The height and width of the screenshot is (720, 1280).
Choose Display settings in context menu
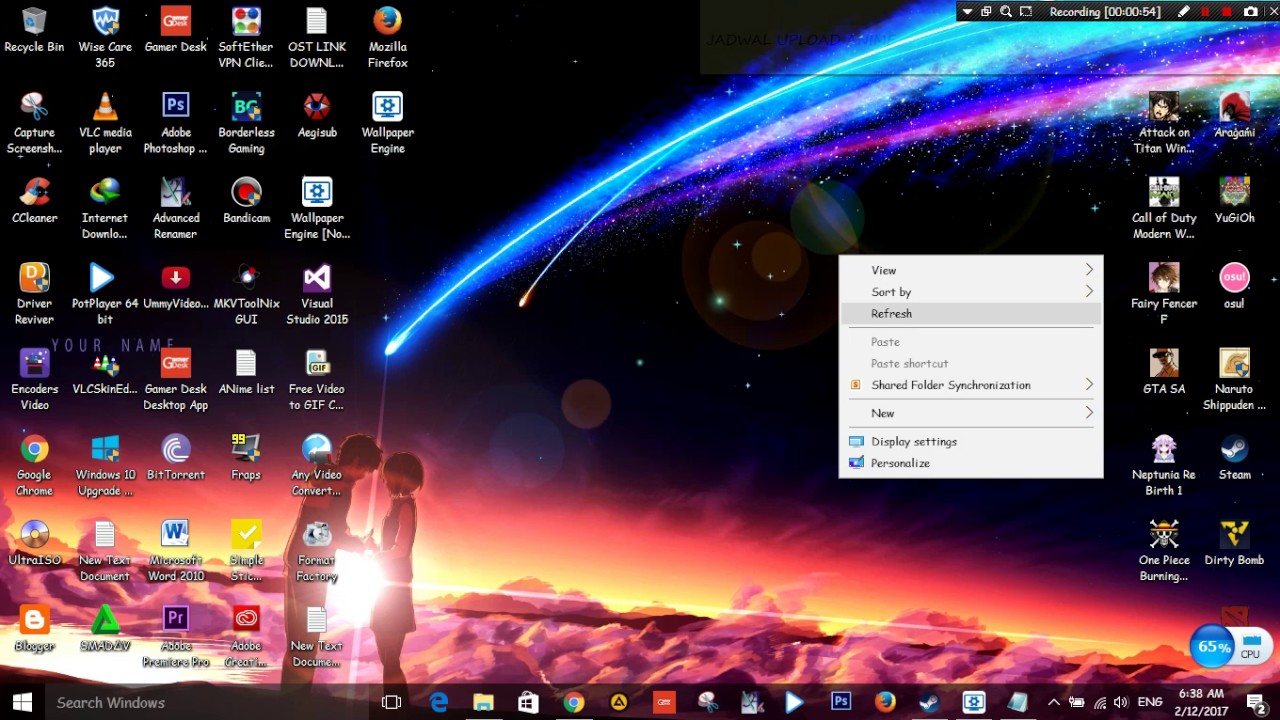tap(970, 441)
